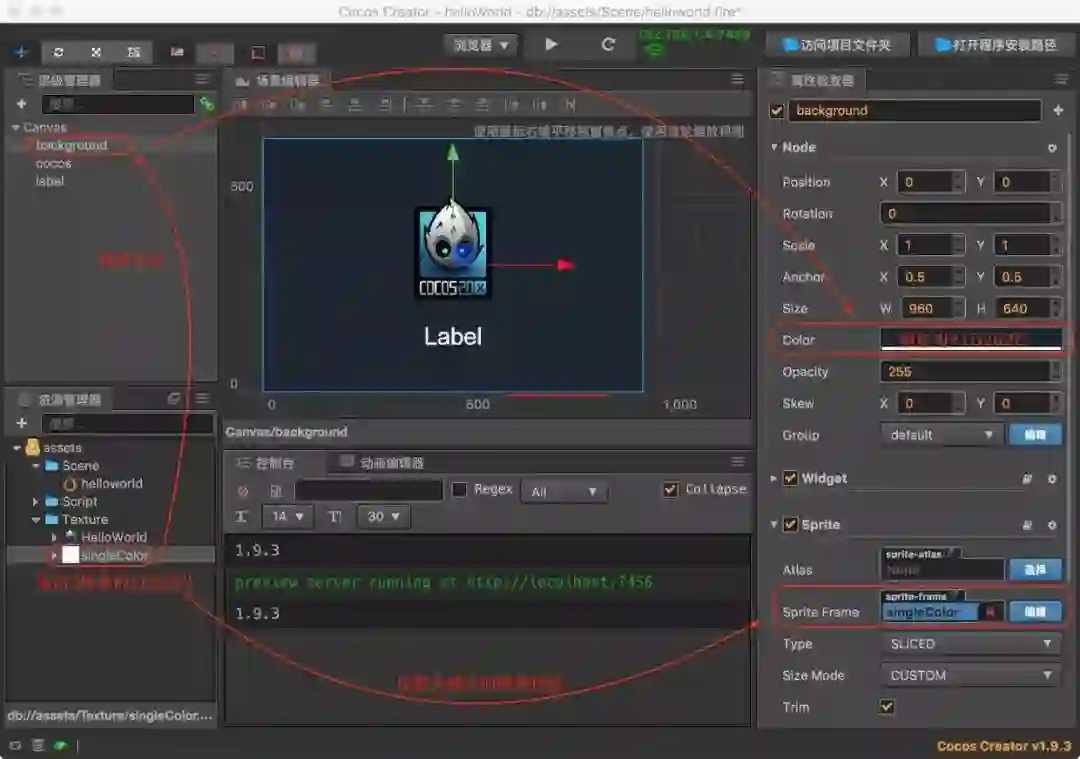
Task: Click the open app install path button
Action: 997,45
